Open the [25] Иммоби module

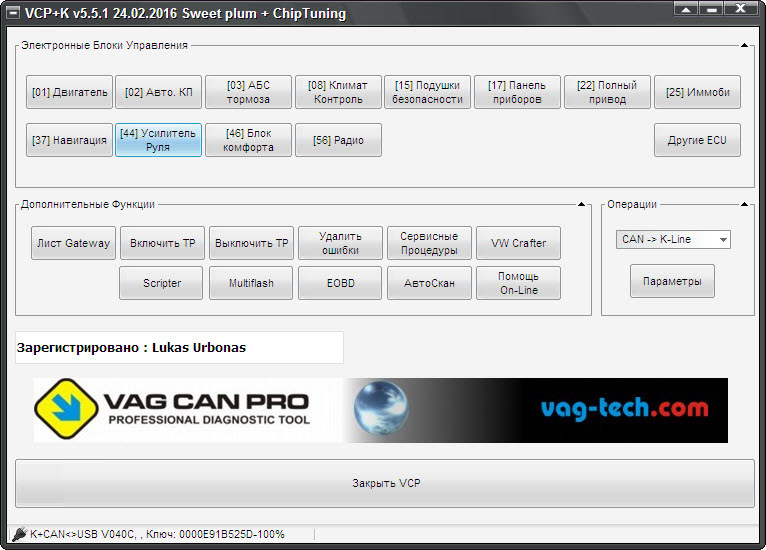[698, 92]
